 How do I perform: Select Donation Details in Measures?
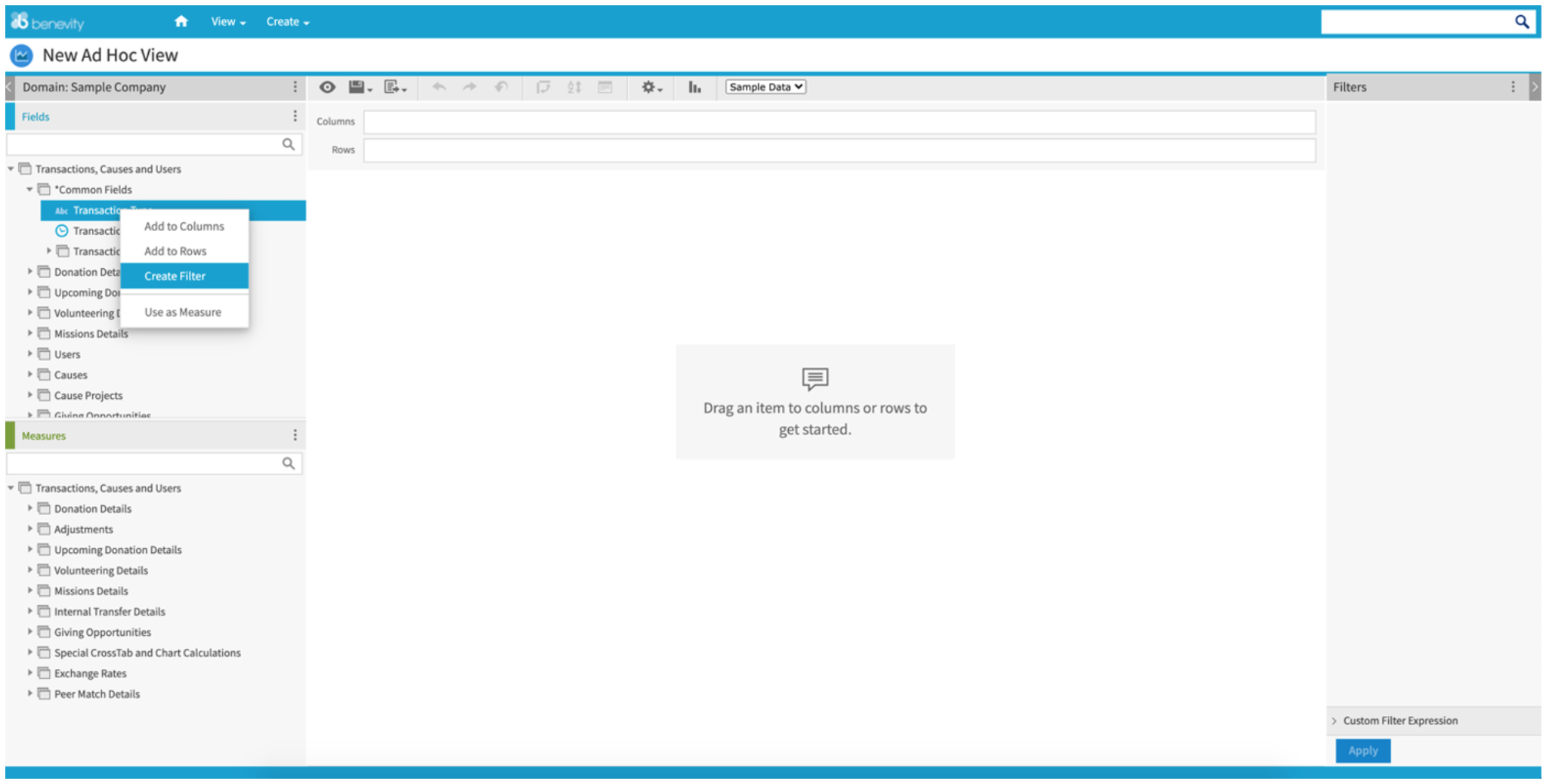click(x=93, y=508)
